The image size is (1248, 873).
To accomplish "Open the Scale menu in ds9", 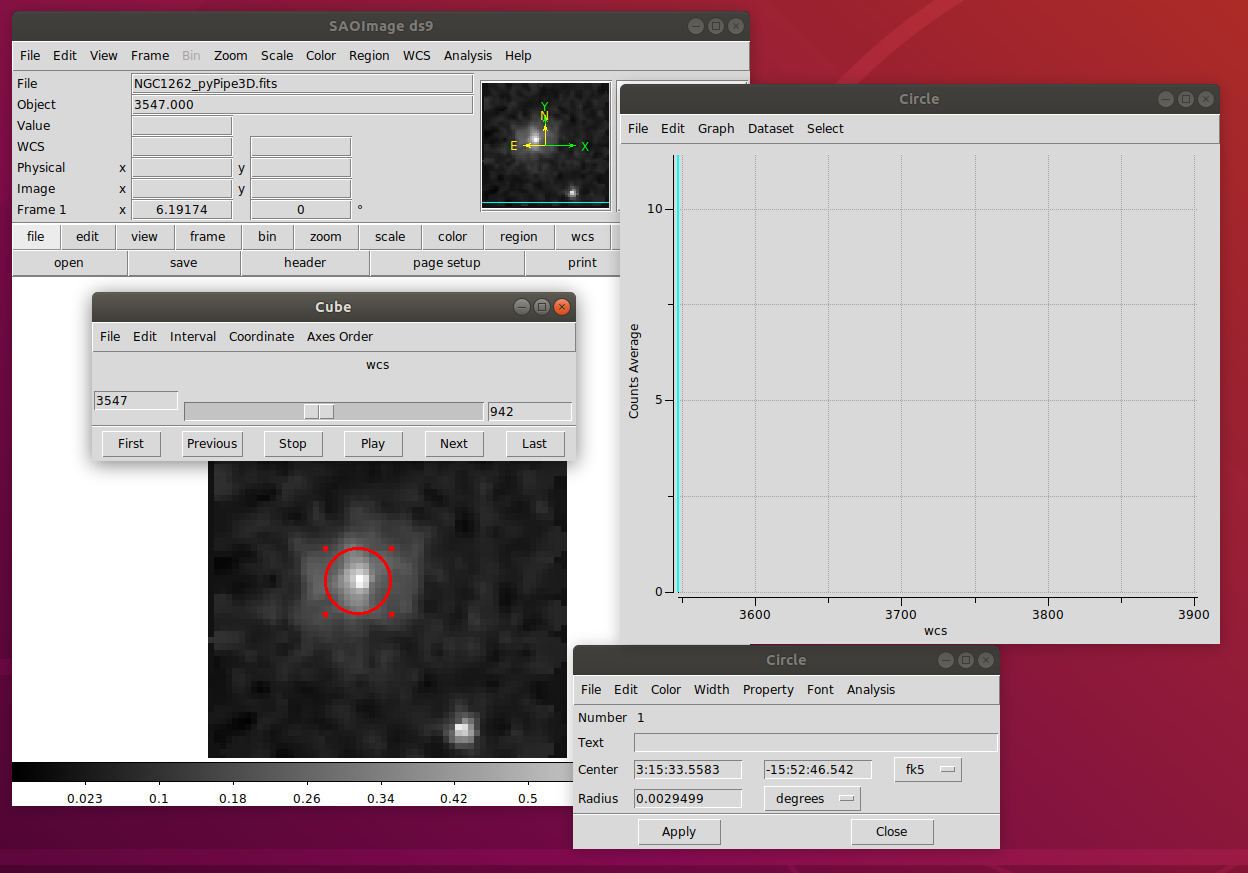I will pyautogui.click(x=277, y=56).
